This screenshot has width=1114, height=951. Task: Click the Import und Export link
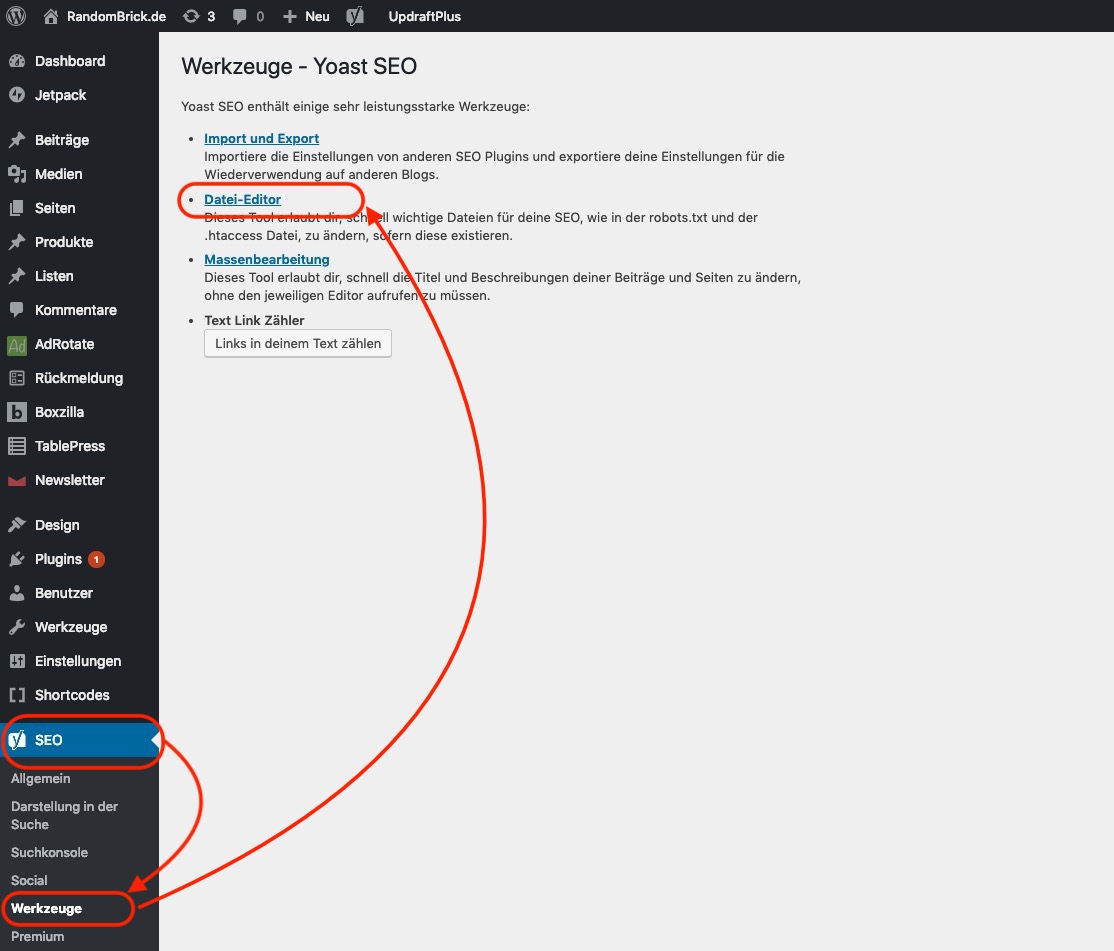[x=261, y=138]
